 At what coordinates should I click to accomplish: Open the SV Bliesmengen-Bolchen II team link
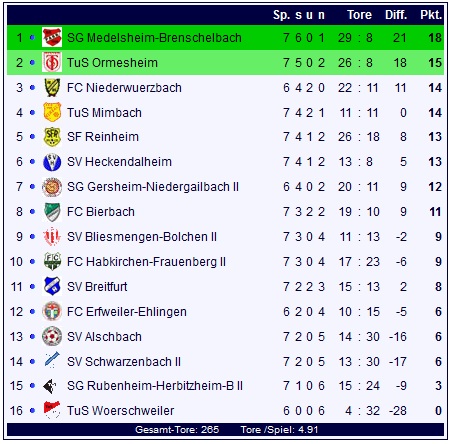click(x=142, y=237)
